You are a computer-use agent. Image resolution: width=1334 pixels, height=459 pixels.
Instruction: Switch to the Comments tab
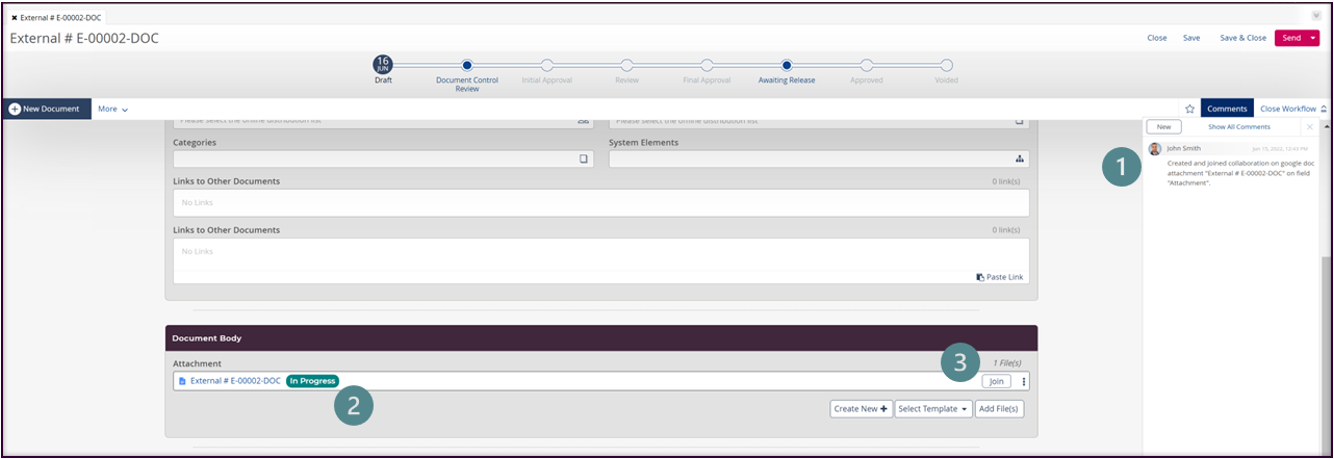1226,109
